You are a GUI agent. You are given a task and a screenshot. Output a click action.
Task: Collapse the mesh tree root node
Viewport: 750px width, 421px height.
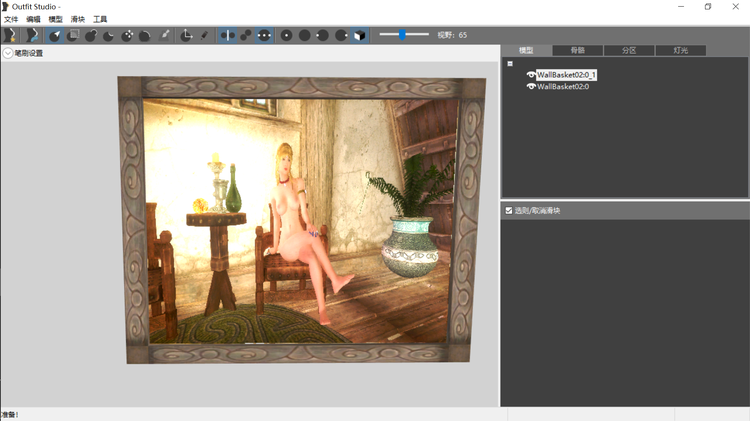pyautogui.click(x=510, y=64)
